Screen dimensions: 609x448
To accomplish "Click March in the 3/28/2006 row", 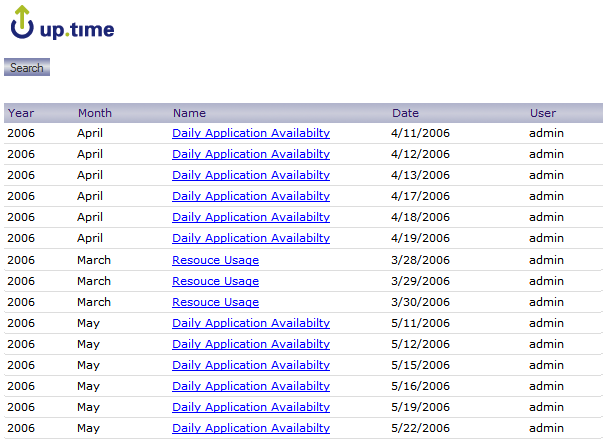I will click(94, 260).
